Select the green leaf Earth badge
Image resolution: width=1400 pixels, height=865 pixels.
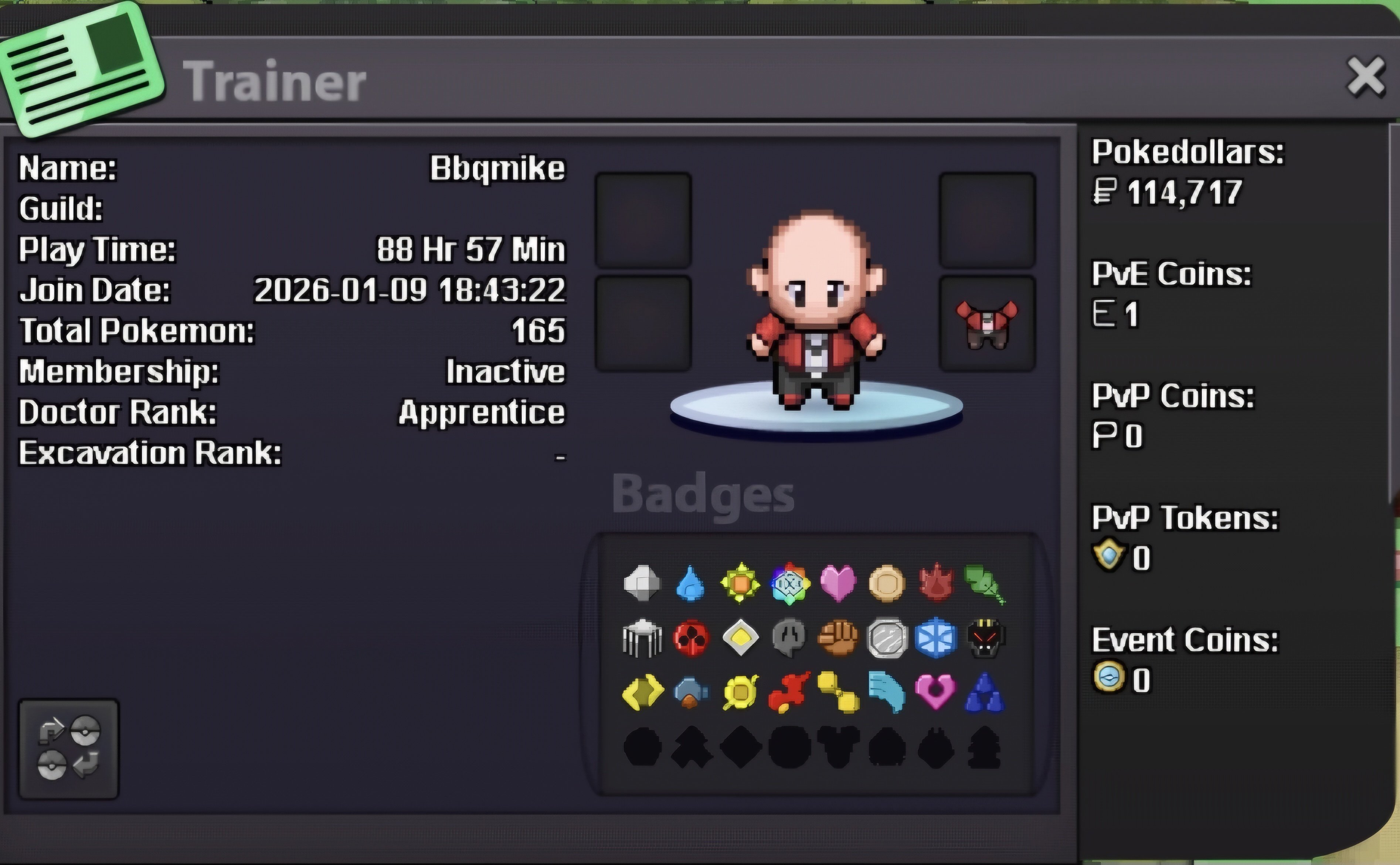point(984,584)
